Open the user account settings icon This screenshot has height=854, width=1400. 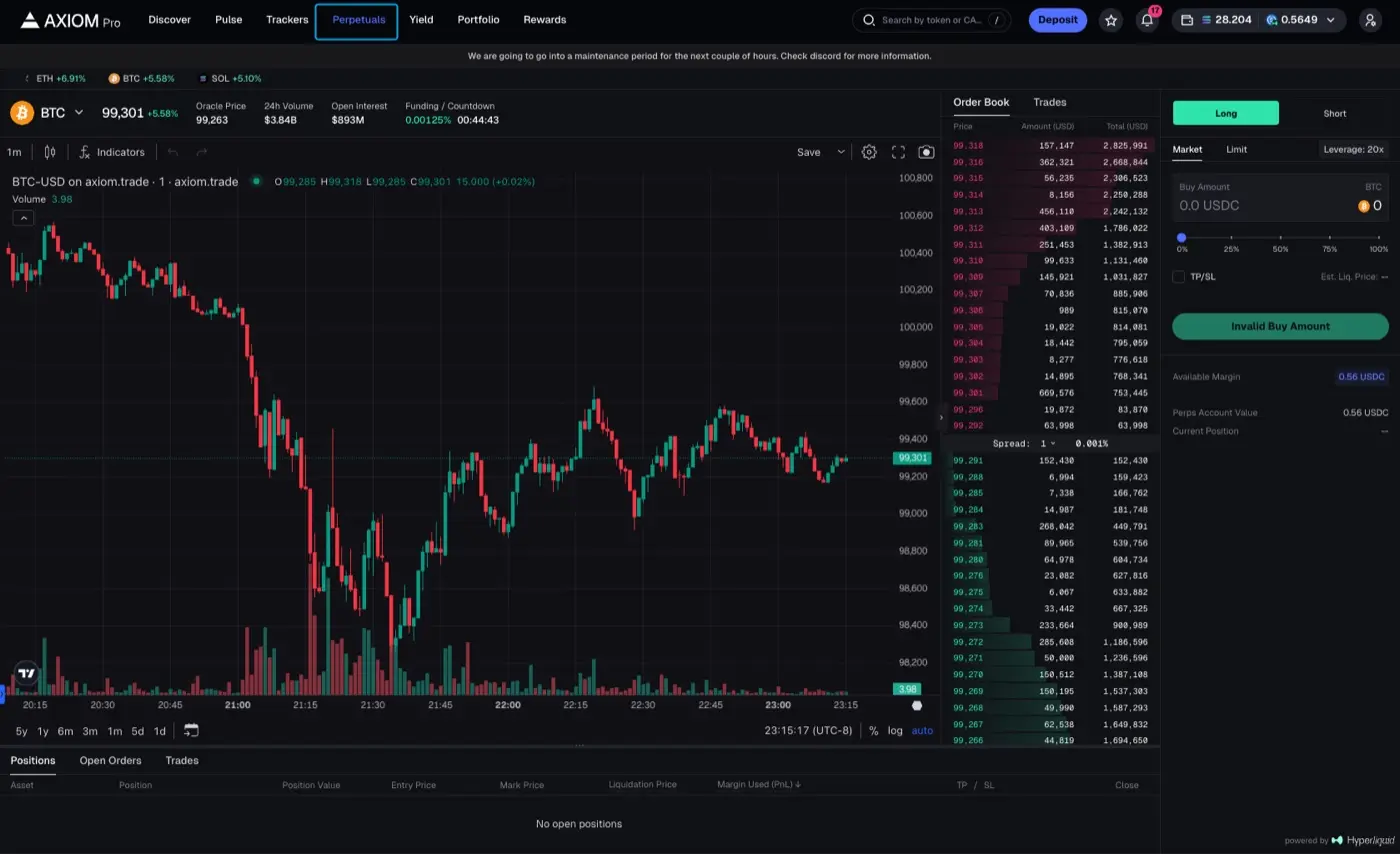tap(1370, 20)
